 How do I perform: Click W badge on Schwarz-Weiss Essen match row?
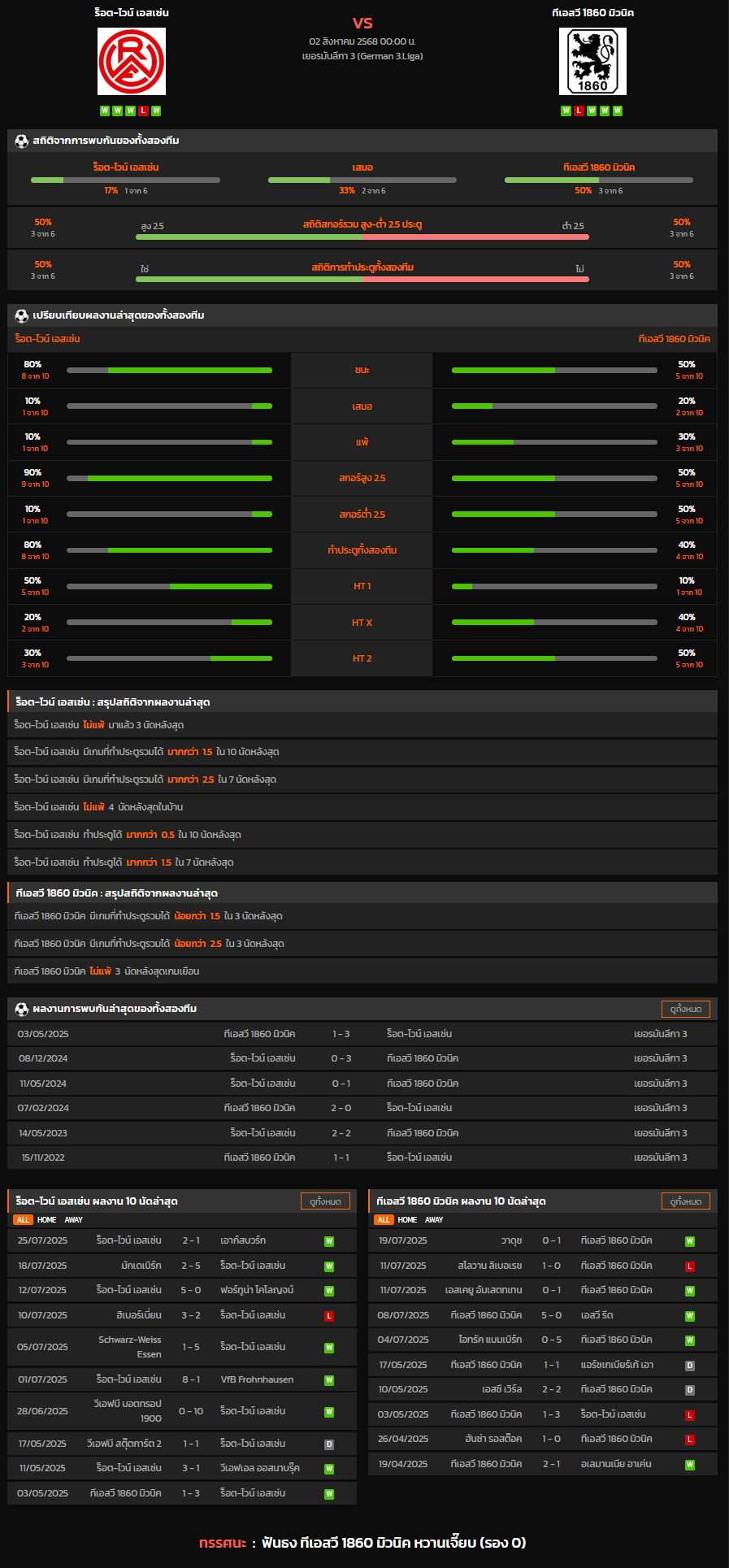[329, 1348]
